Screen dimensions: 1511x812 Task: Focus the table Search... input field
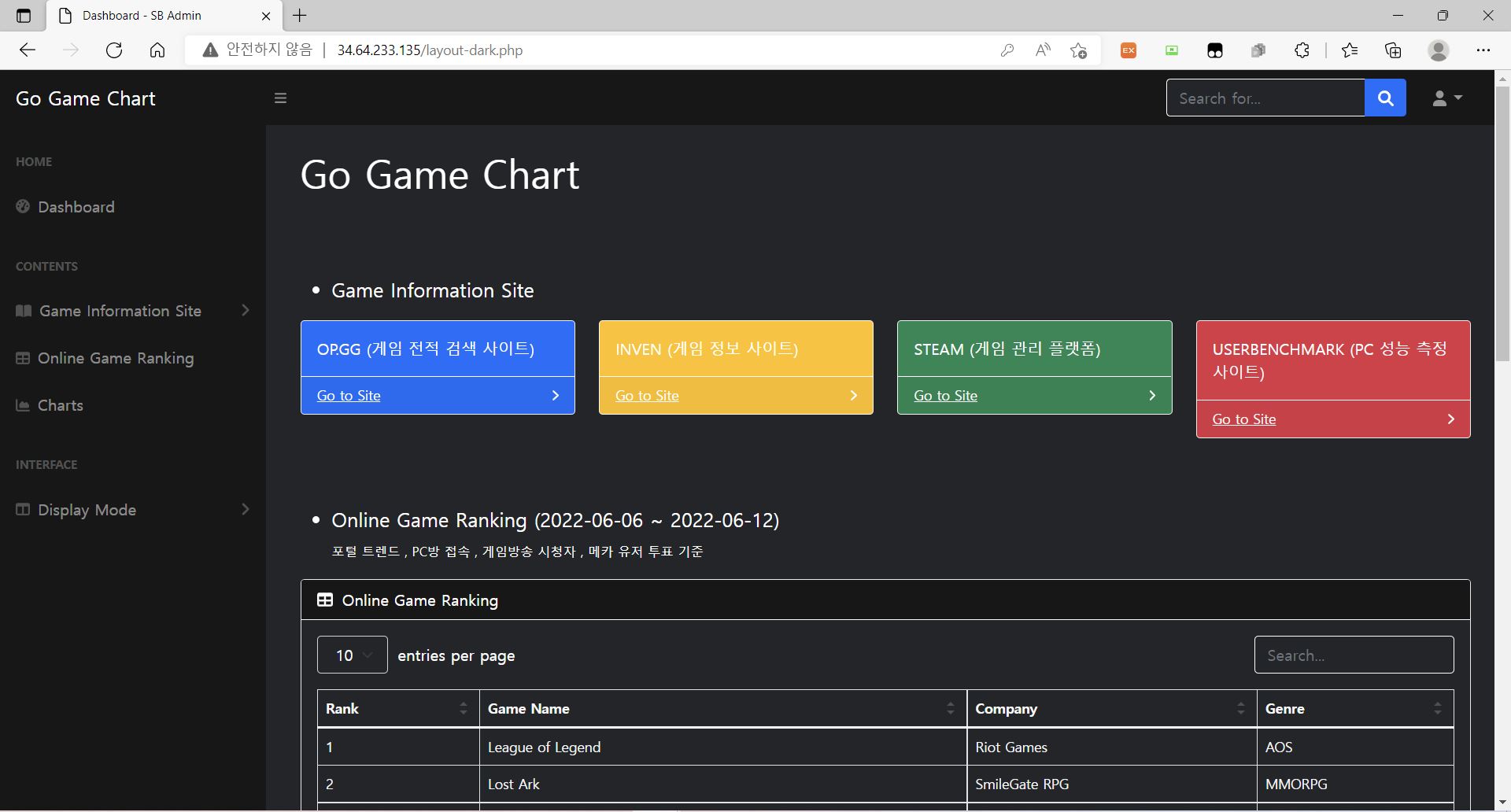1354,655
